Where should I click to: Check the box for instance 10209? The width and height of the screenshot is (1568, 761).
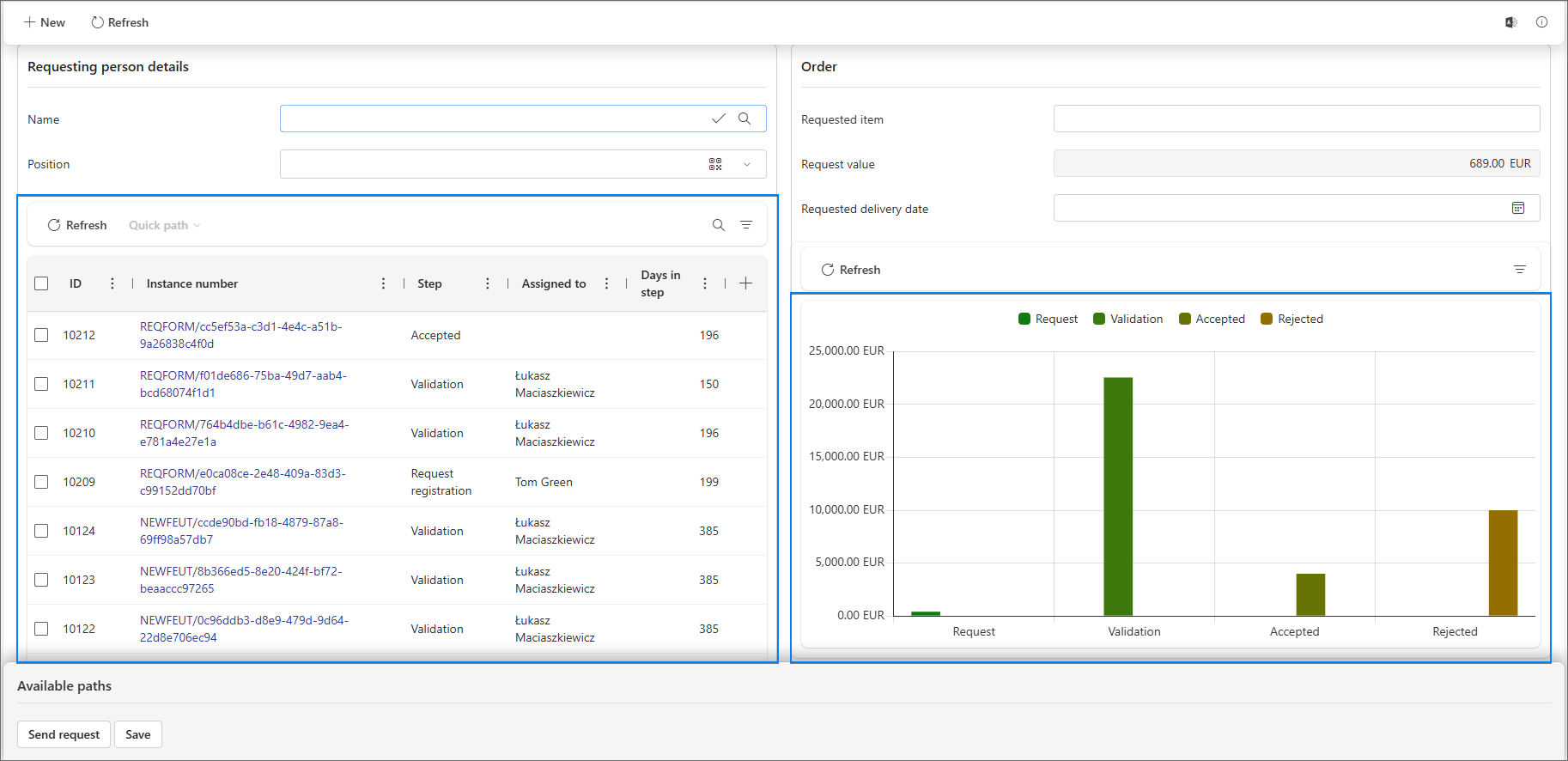[41, 482]
